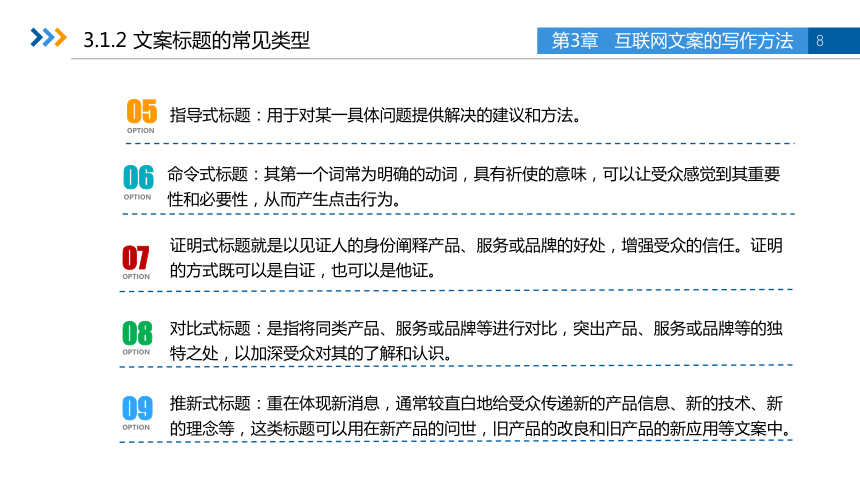Click the triple chevron arrows icon
This screenshot has height=484, width=860.
[48, 38]
